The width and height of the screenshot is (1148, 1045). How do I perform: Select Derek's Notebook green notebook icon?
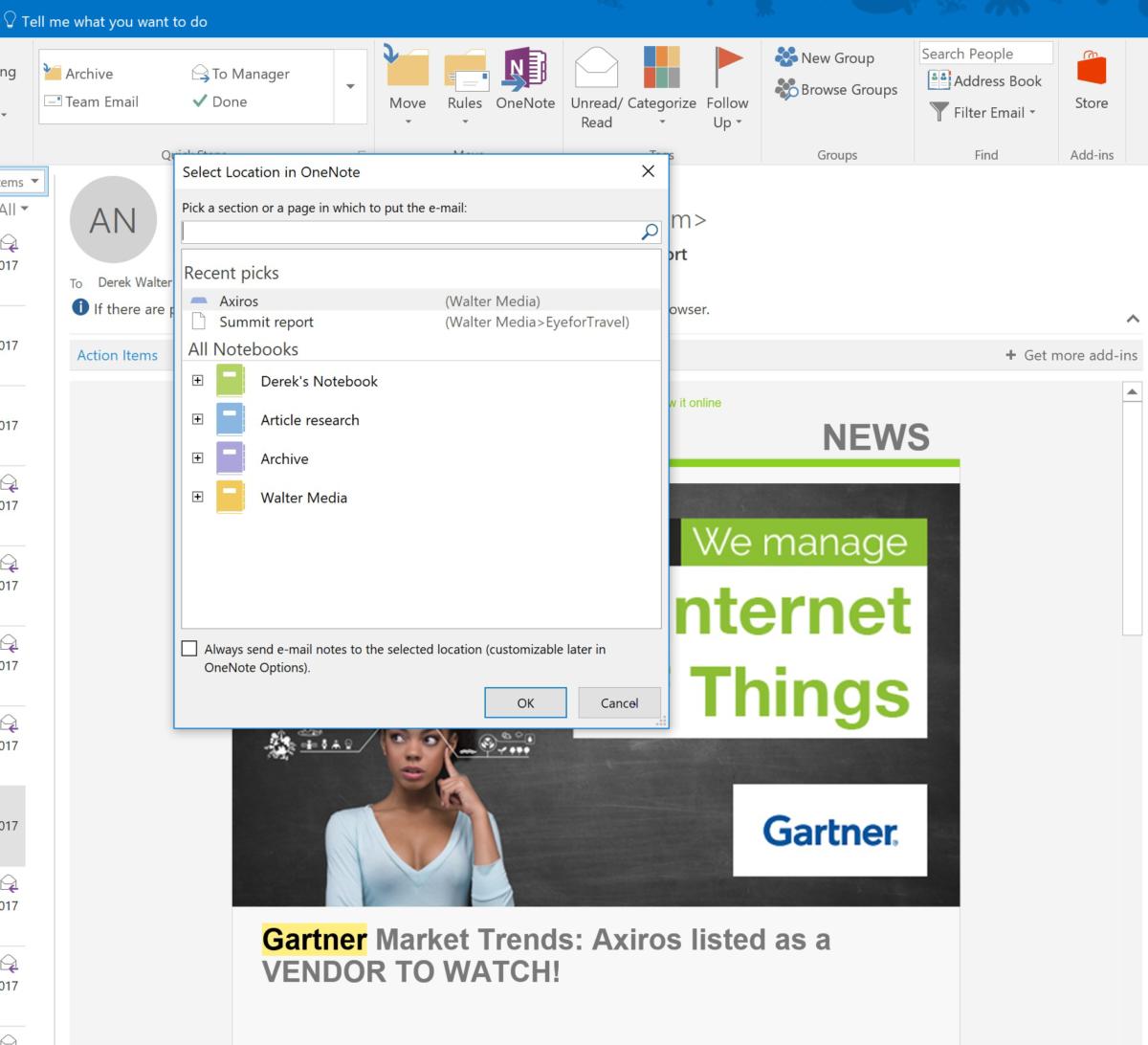click(x=231, y=381)
